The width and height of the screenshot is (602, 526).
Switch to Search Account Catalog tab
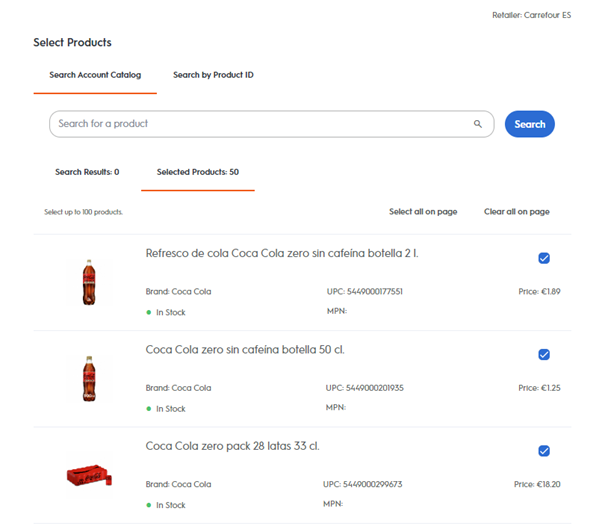[95, 75]
